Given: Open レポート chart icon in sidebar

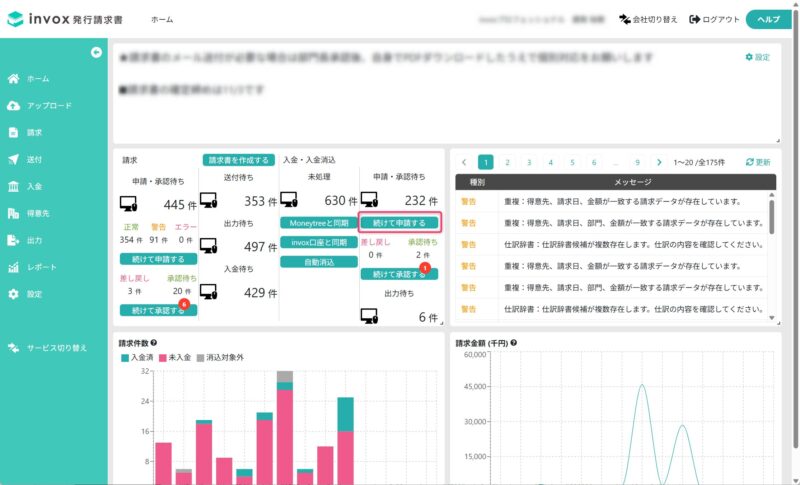Looking at the screenshot, I should click(x=14, y=267).
